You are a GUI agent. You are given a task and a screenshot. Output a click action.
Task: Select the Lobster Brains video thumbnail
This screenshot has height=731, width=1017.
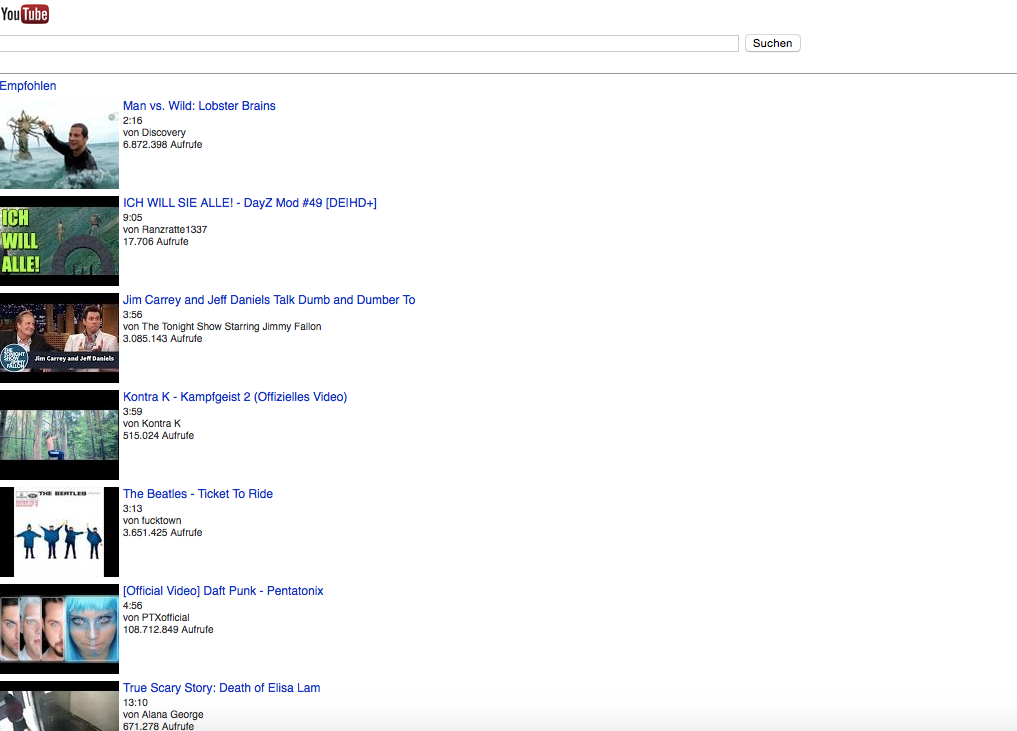(59, 144)
